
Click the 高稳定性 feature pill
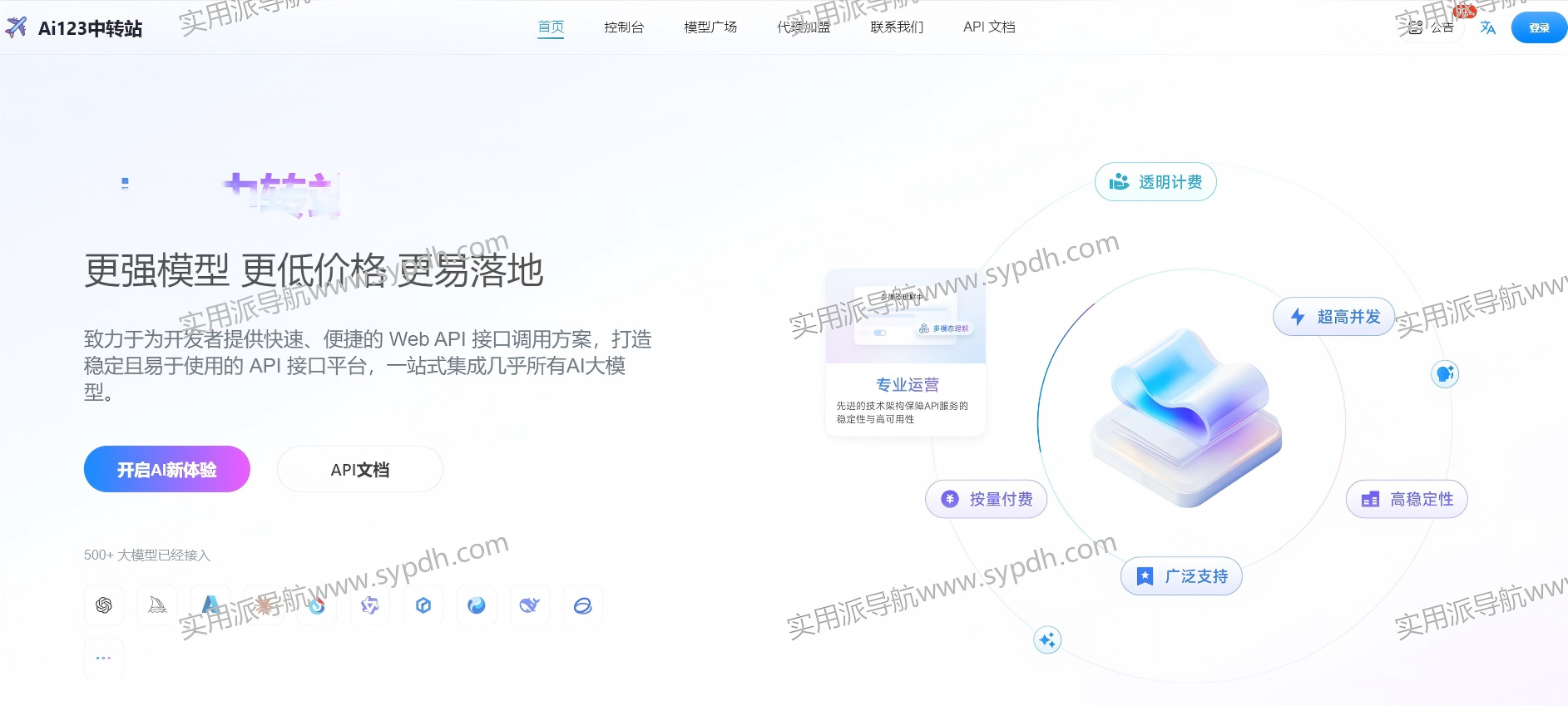tap(1407, 499)
